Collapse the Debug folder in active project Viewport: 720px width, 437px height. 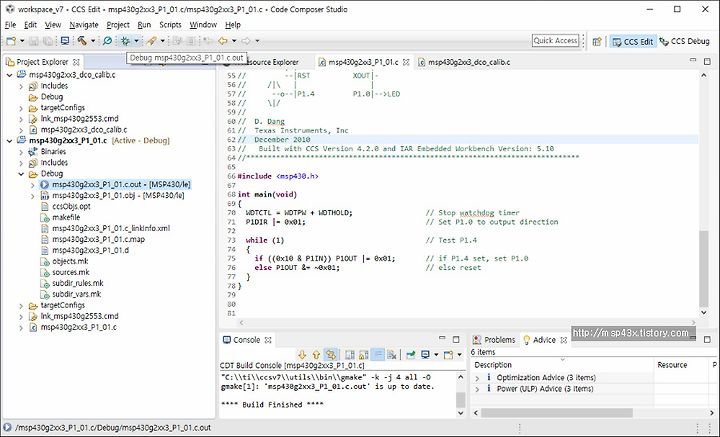(21, 174)
